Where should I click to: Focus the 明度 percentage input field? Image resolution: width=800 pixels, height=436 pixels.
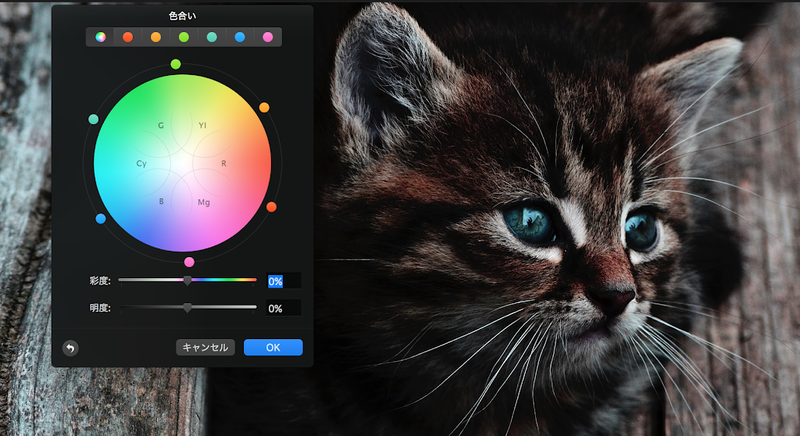(x=283, y=309)
